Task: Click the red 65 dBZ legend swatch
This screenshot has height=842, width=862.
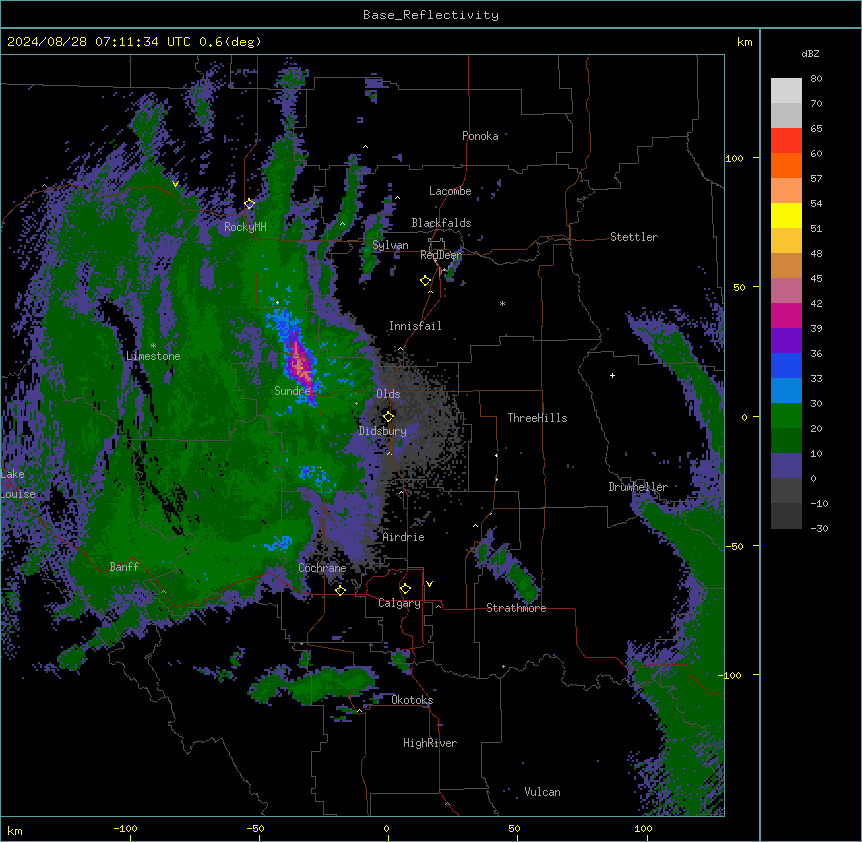Action: click(786, 141)
